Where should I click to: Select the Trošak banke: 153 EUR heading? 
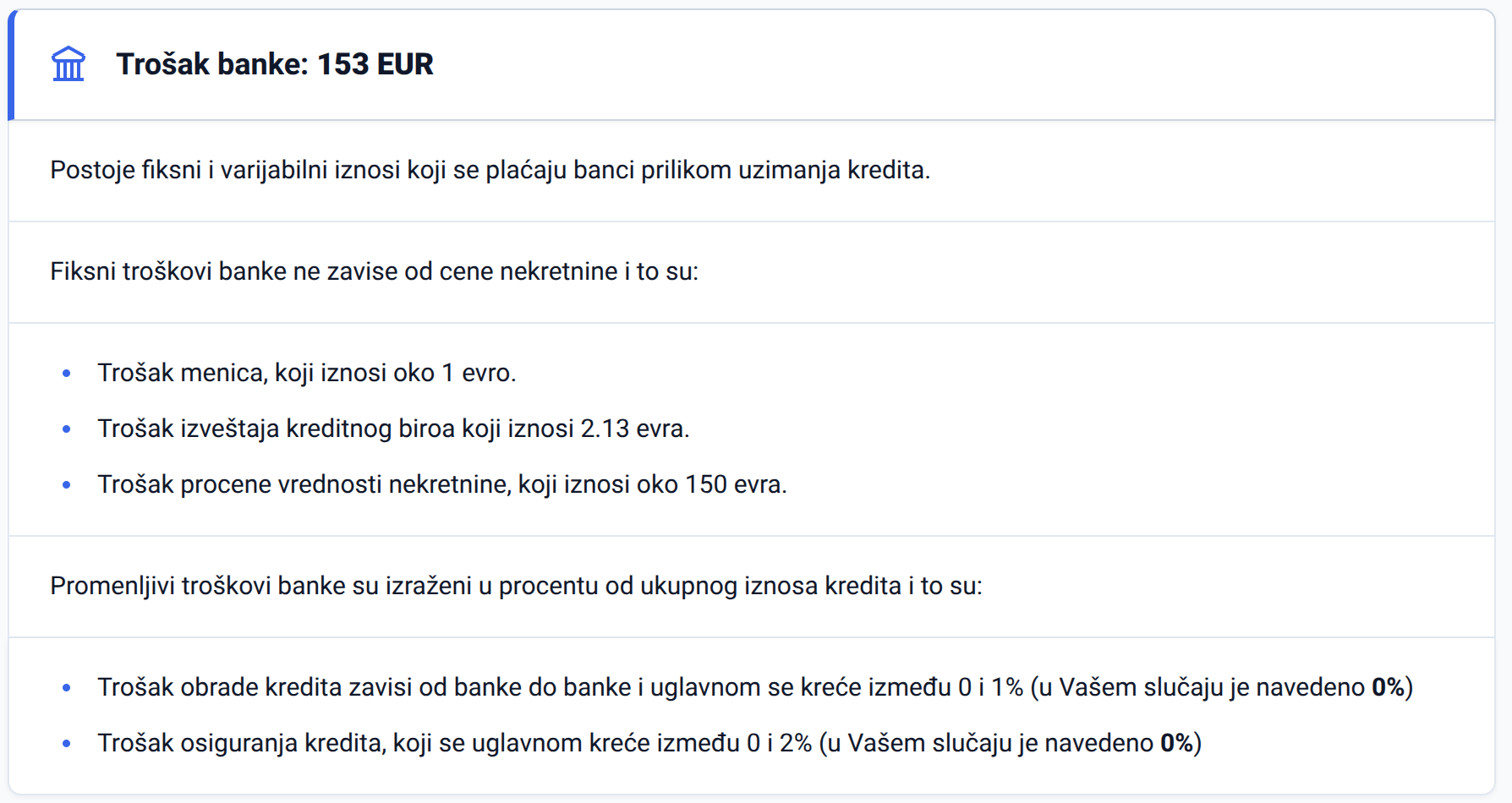(275, 64)
